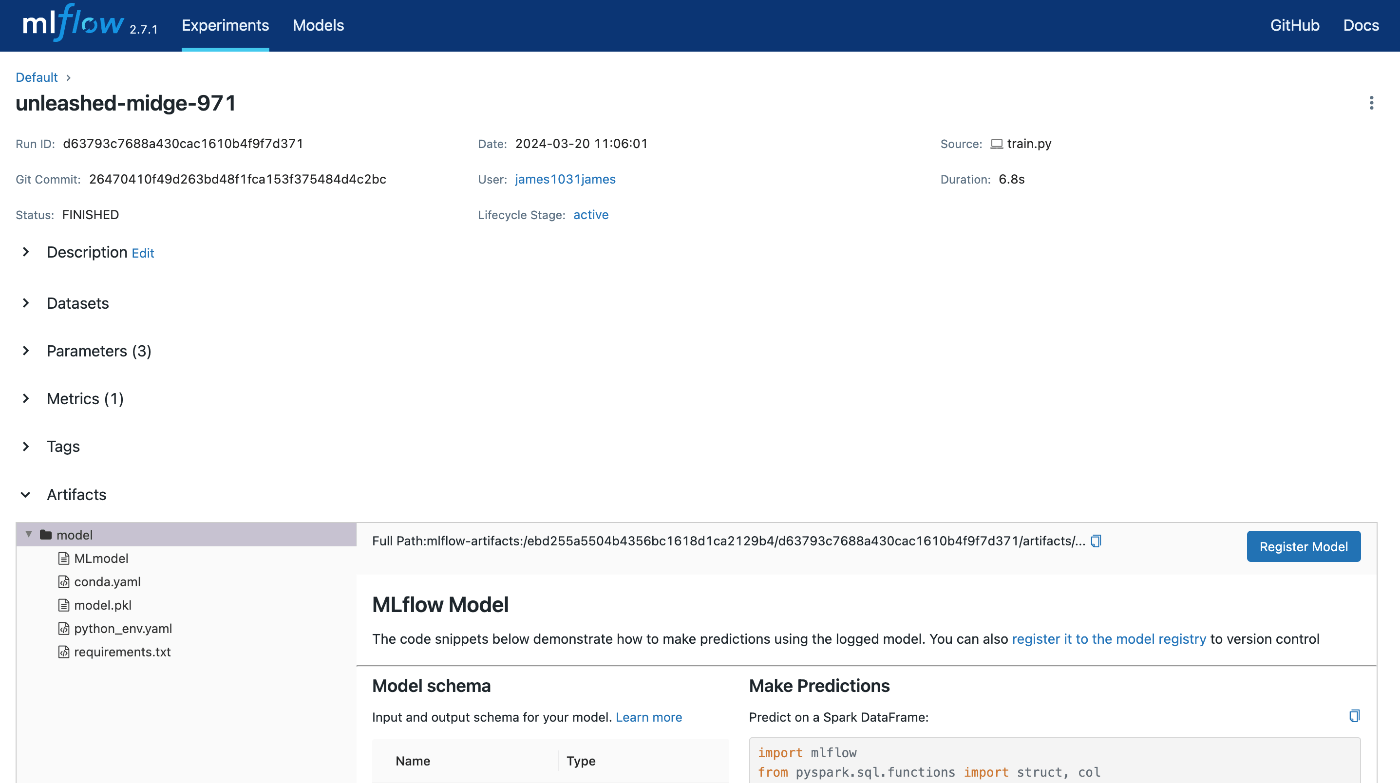The image size is (1400, 783).
Task: Expand the Description section
Action: coord(26,252)
